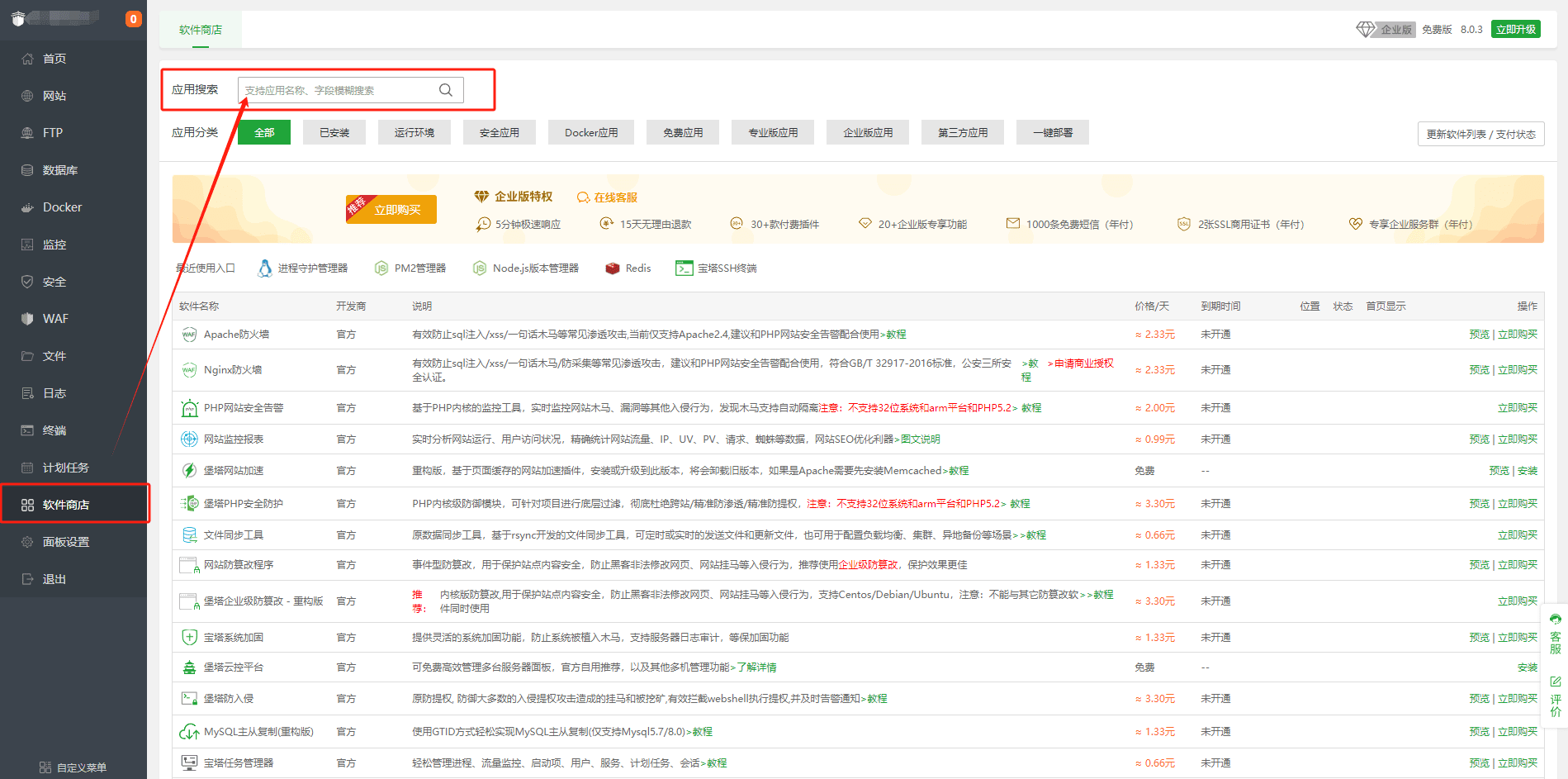Go to 数据库 in the sidebar
Image resolution: width=1568 pixels, height=779 pixels.
[59, 170]
